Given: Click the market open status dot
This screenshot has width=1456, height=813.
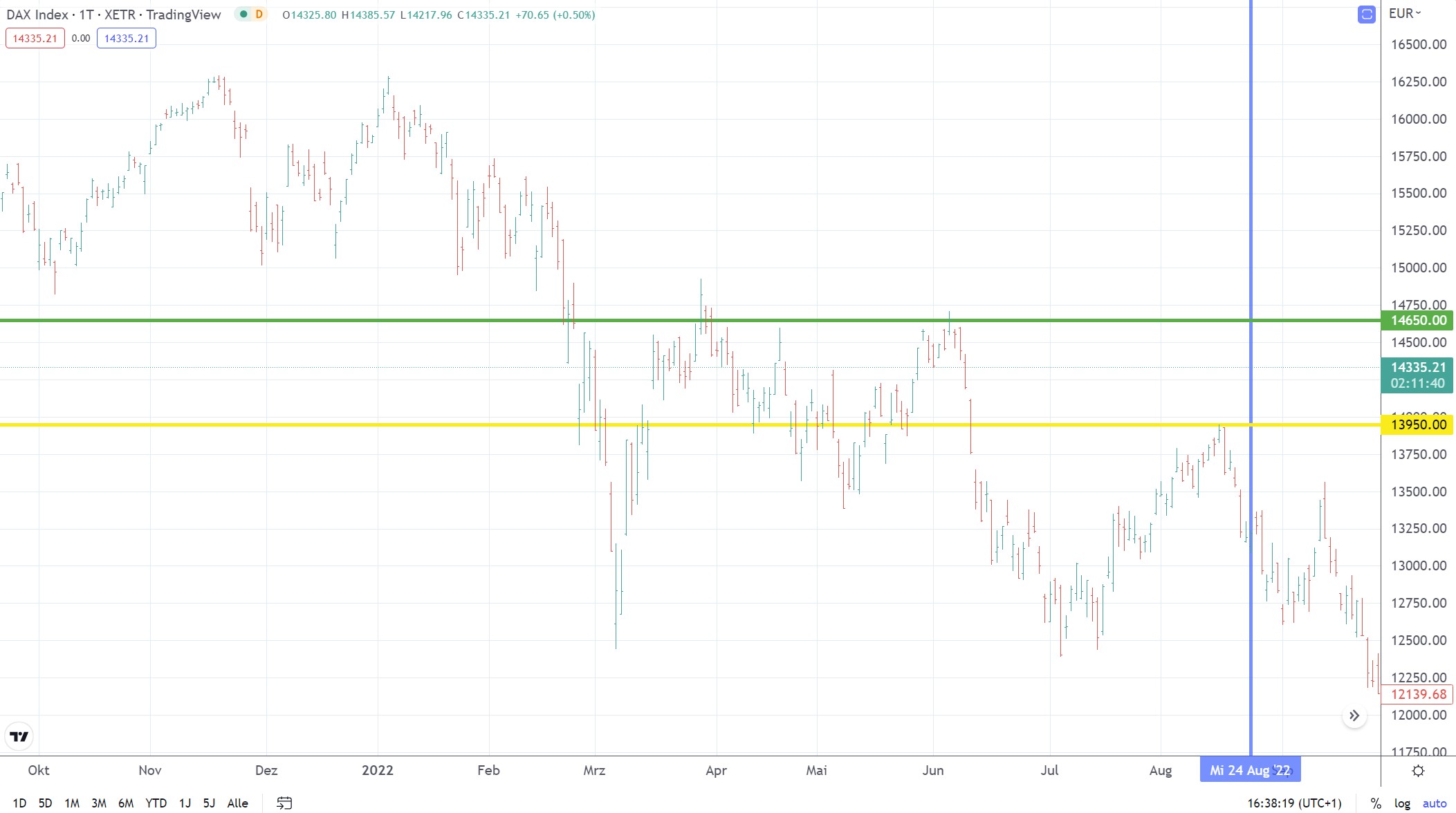Looking at the screenshot, I should pyautogui.click(x=243, y=14).
